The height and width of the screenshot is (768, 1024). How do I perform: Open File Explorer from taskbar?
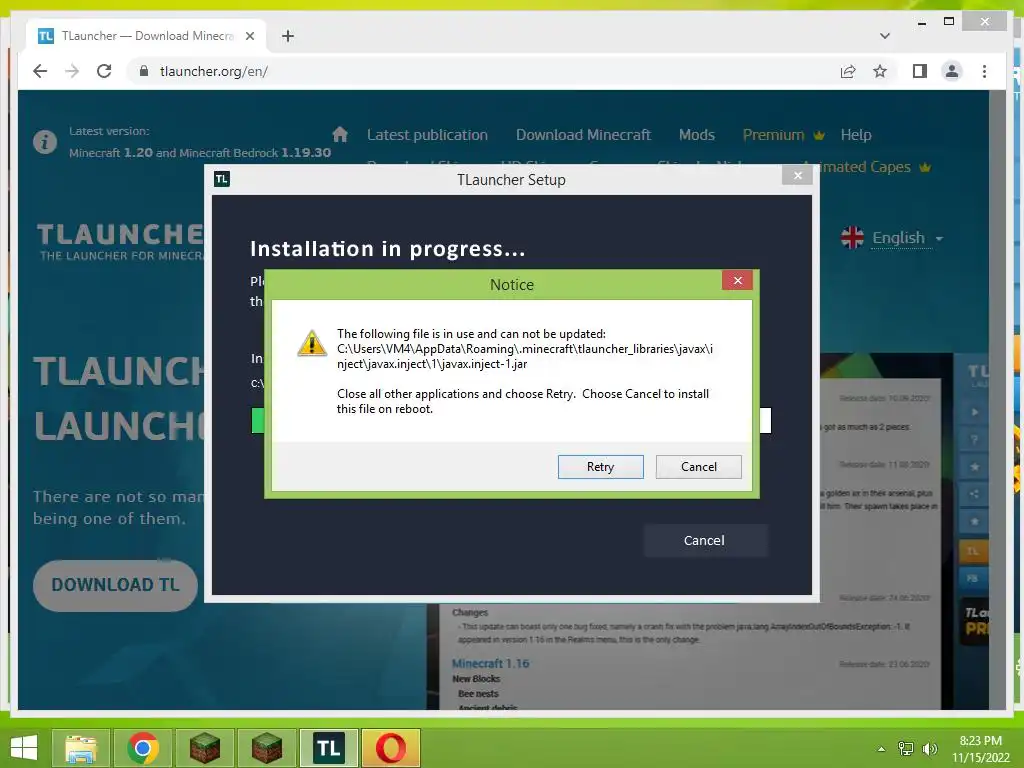pos(80,748)
